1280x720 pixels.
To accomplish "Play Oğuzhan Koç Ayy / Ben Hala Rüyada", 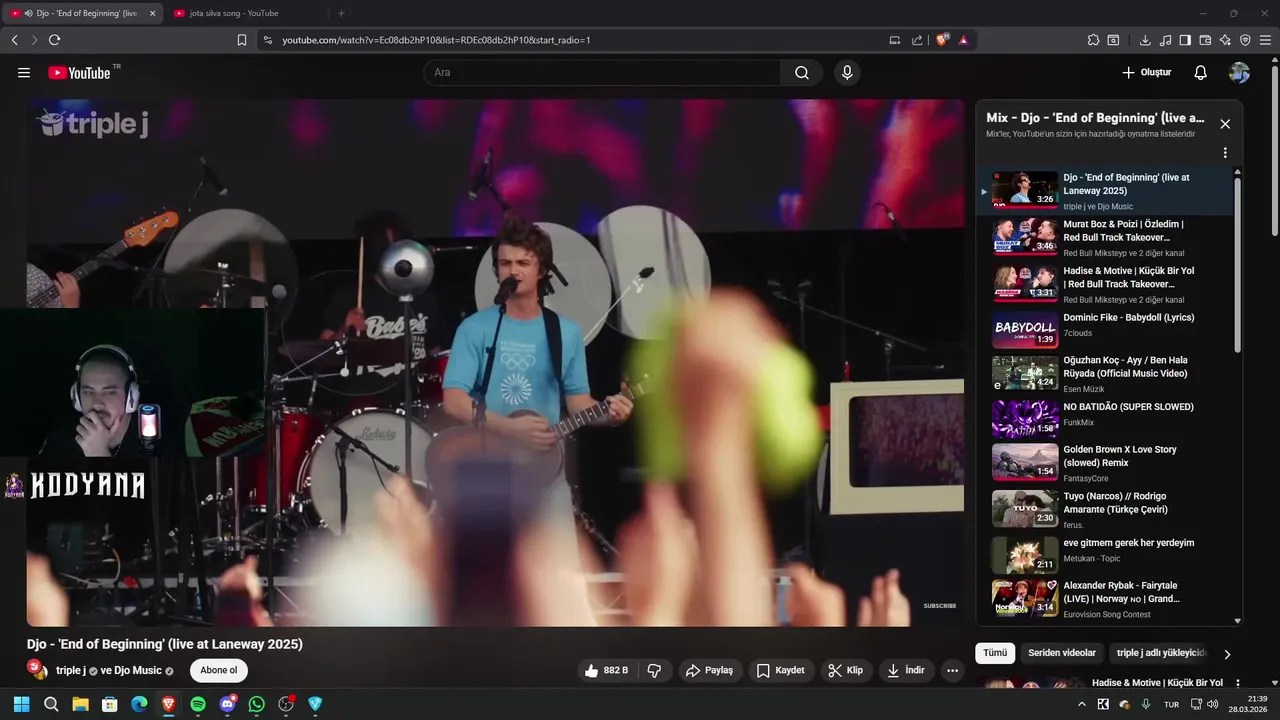I will [x=1106, y=372].
